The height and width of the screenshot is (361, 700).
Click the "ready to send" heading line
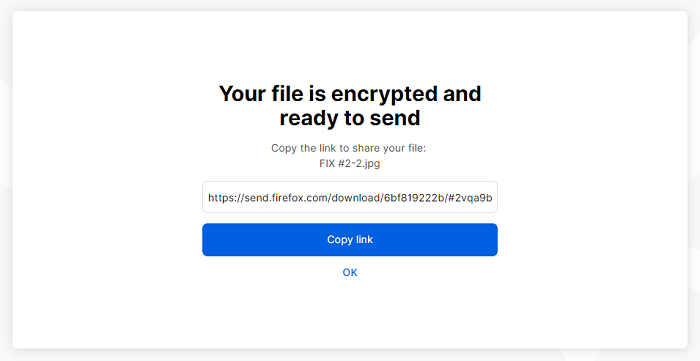tap(350, 118)
